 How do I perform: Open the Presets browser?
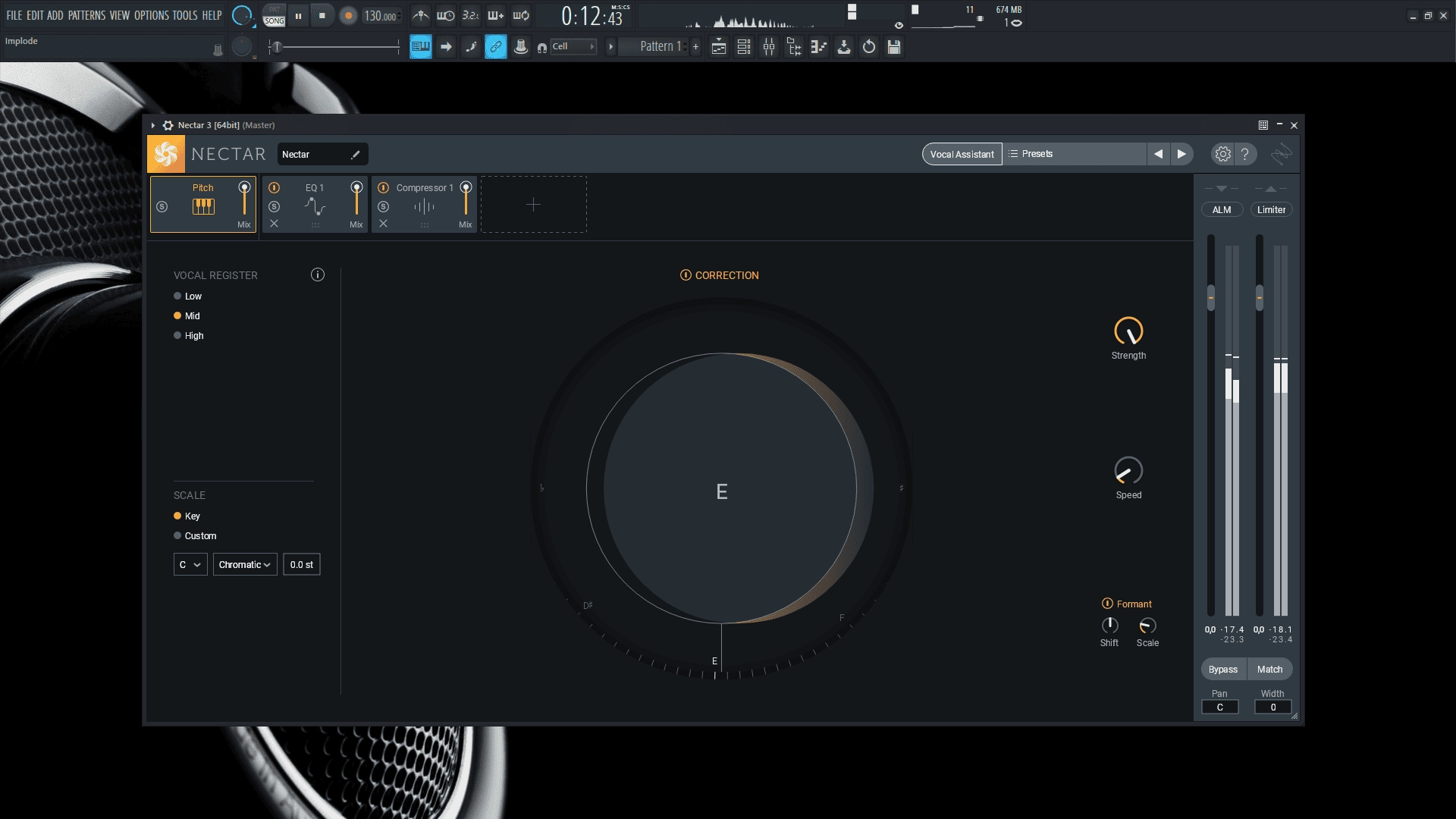[x=1075, y=154]
